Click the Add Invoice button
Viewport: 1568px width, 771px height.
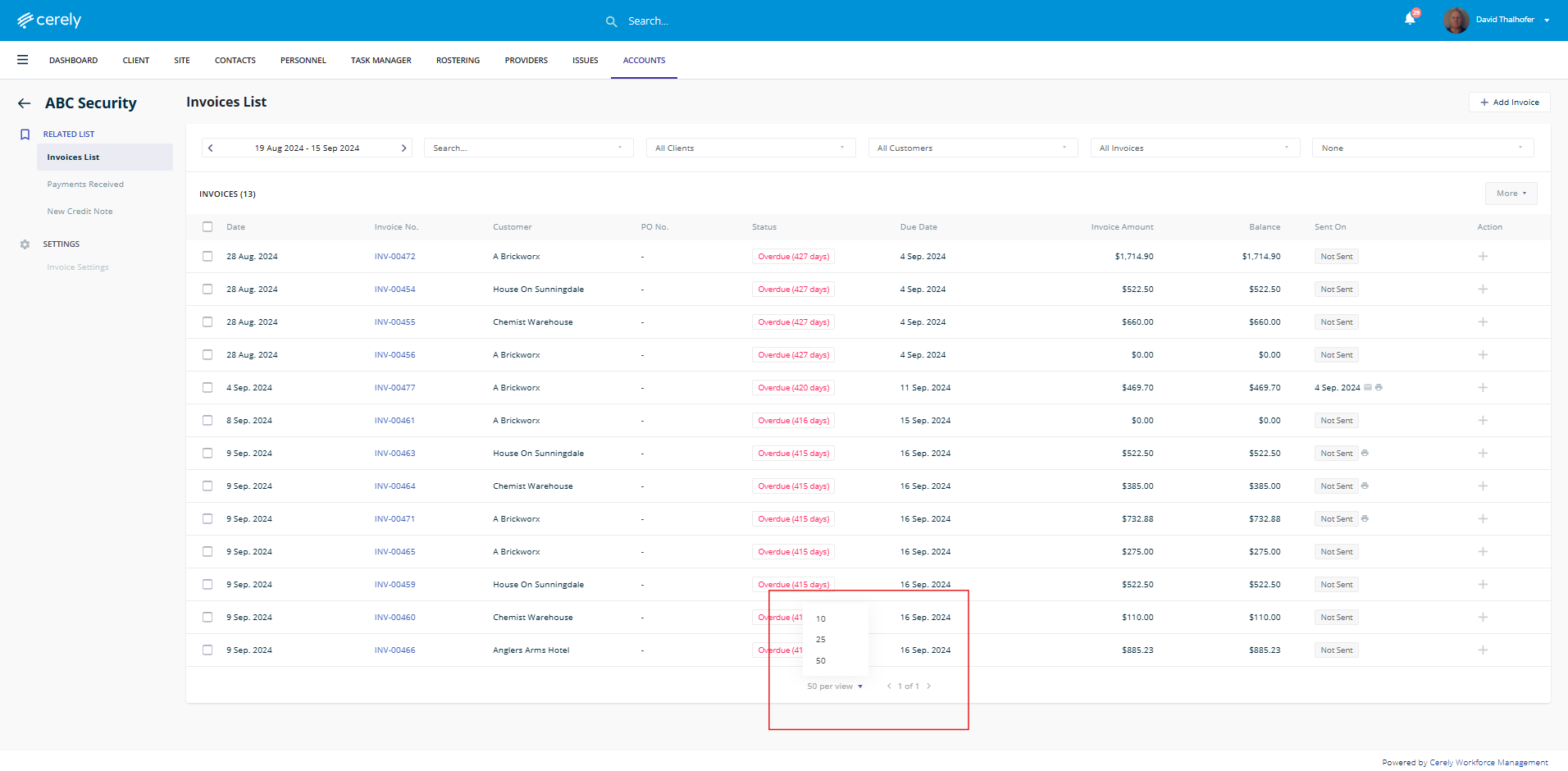coord(1509,103)
